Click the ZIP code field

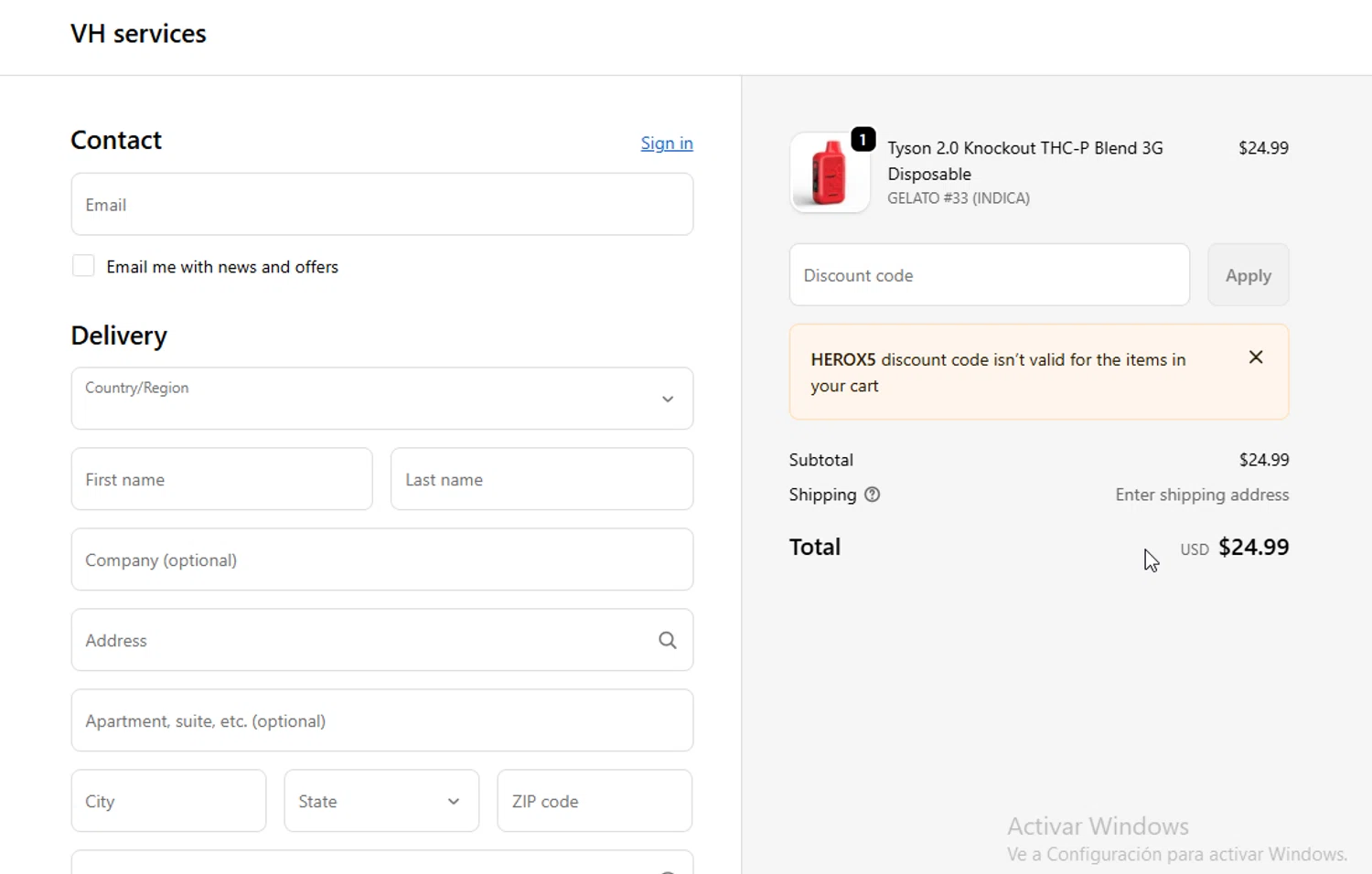pos(595,801)
